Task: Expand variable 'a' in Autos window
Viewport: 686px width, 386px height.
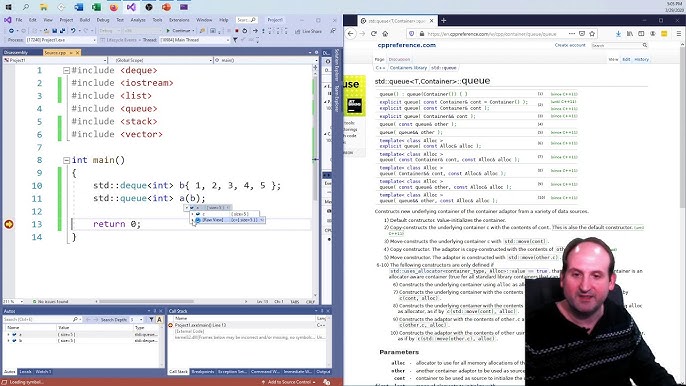Action: [8, 334]
